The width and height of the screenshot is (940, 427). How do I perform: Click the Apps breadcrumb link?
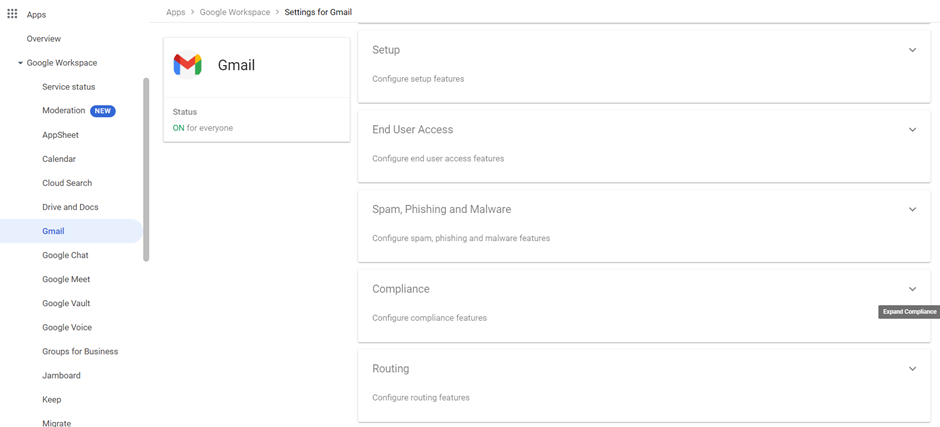(x=176, y=12)
